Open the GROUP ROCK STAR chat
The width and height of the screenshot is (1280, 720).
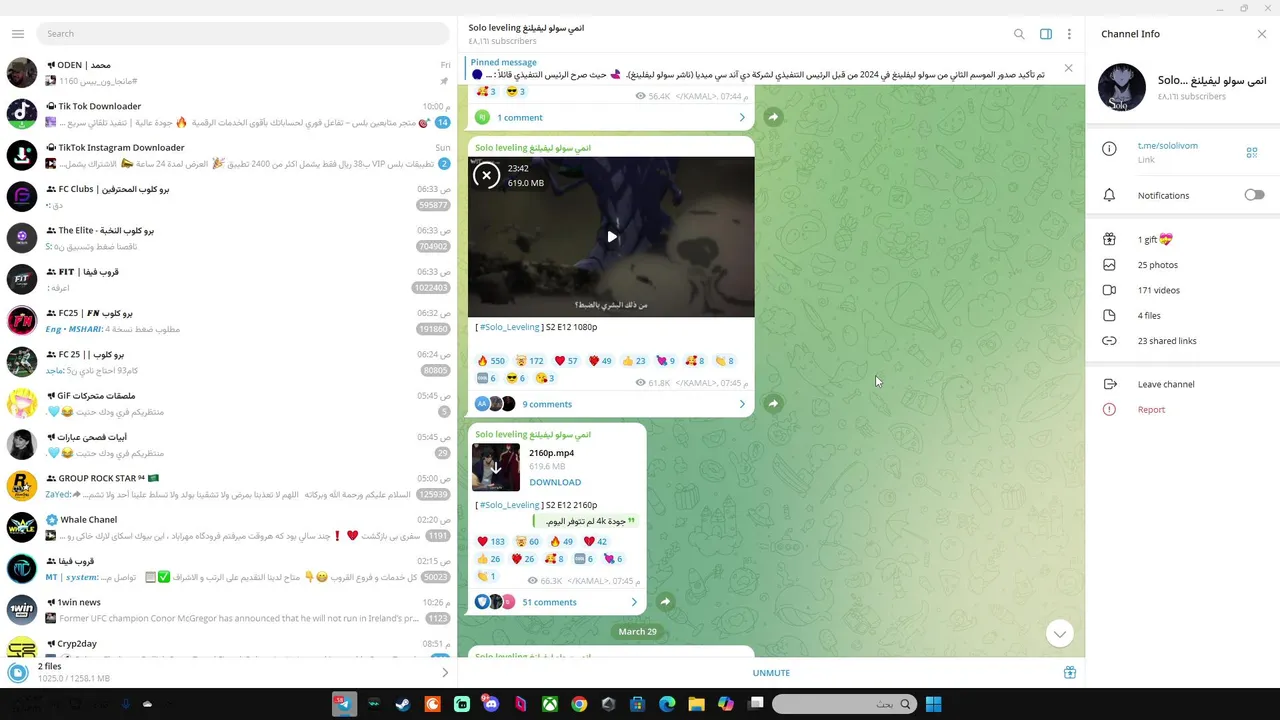pyautogui.click(x=229, y=486)
